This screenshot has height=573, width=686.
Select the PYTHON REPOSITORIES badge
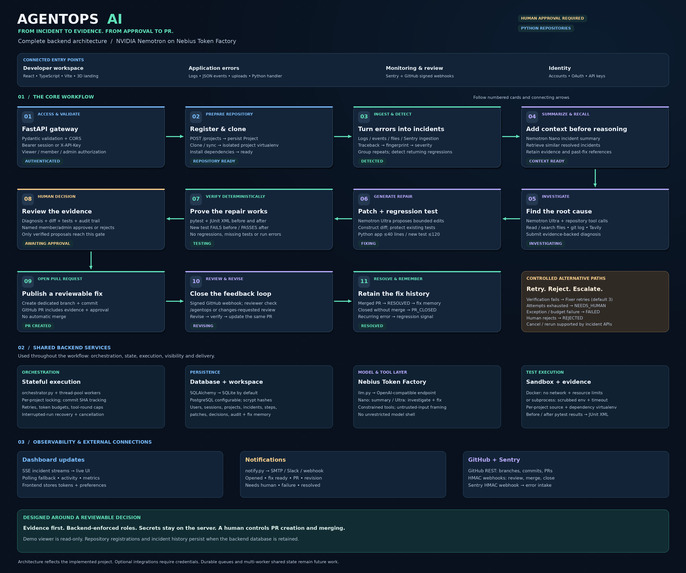[546, 28]
